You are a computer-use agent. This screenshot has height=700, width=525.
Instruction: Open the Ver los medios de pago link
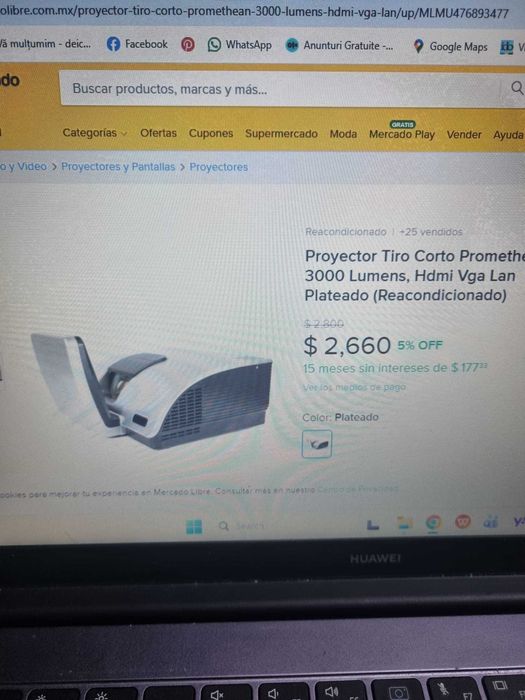point(354,387)
